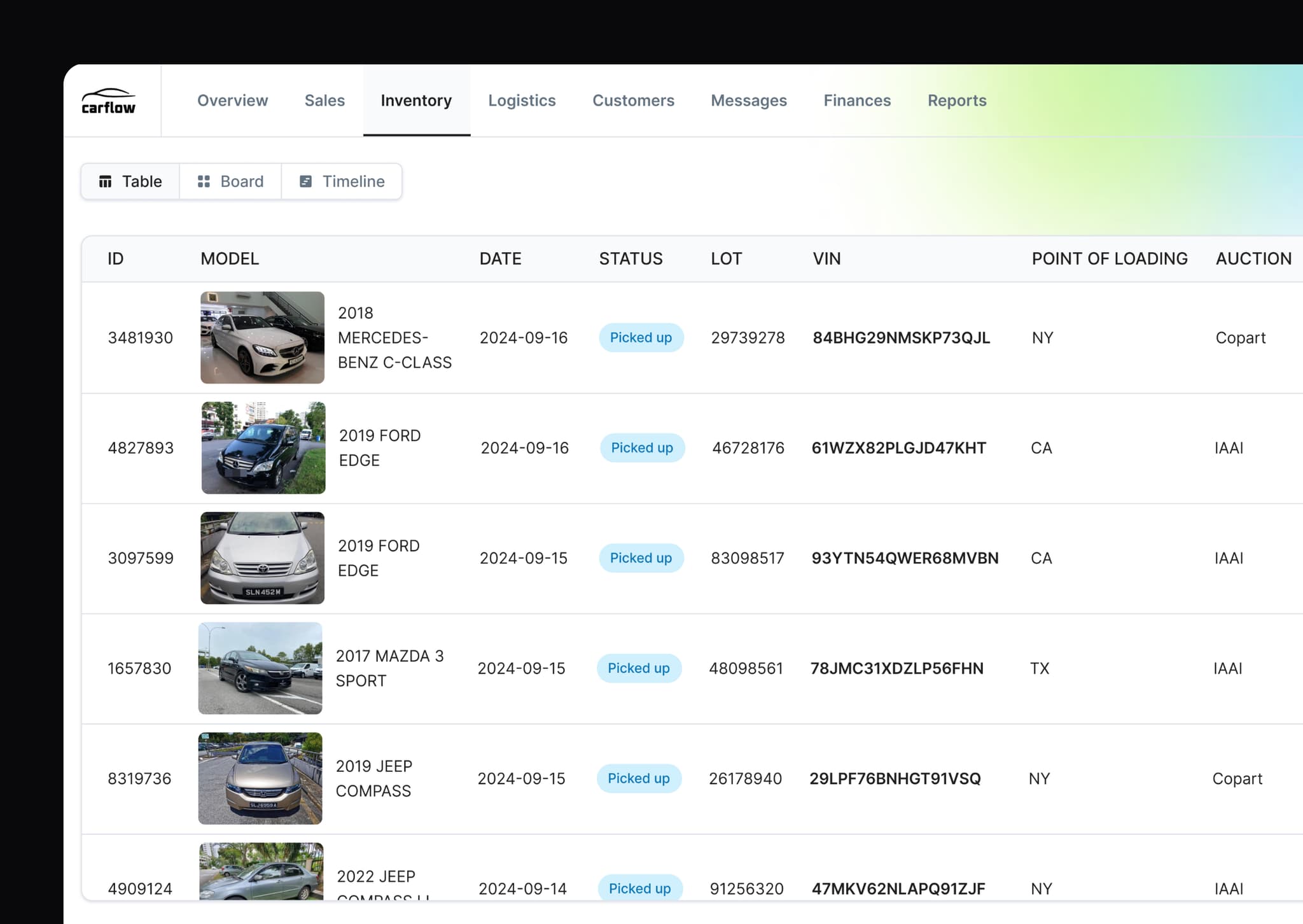
Task: Open the Customers tab
Action: (633, 101)
